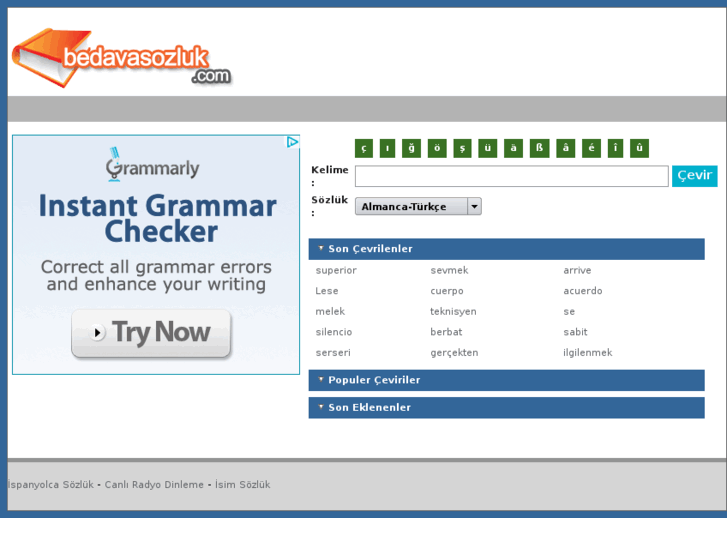Open recent translation 'silencio'
The width and height of the screenshot is (727, 545).
(x=334, y=332)
